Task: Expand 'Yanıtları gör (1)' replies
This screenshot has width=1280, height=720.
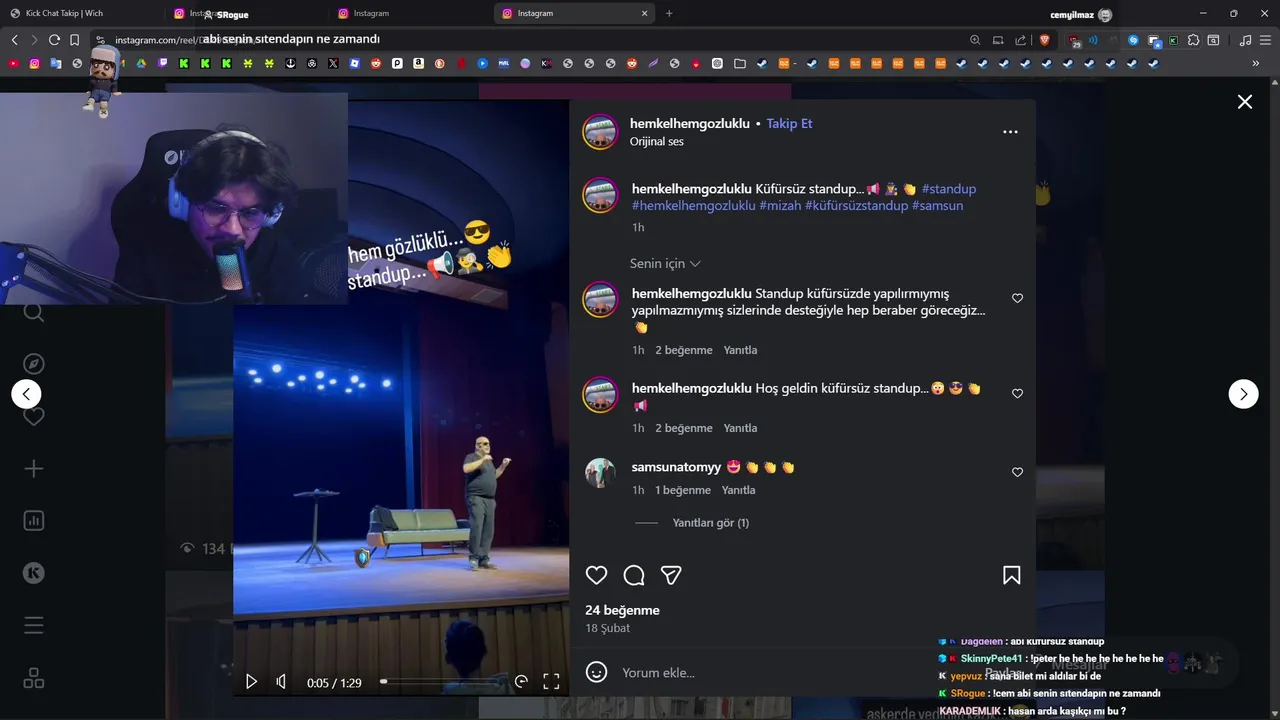Action: [710, 523]
